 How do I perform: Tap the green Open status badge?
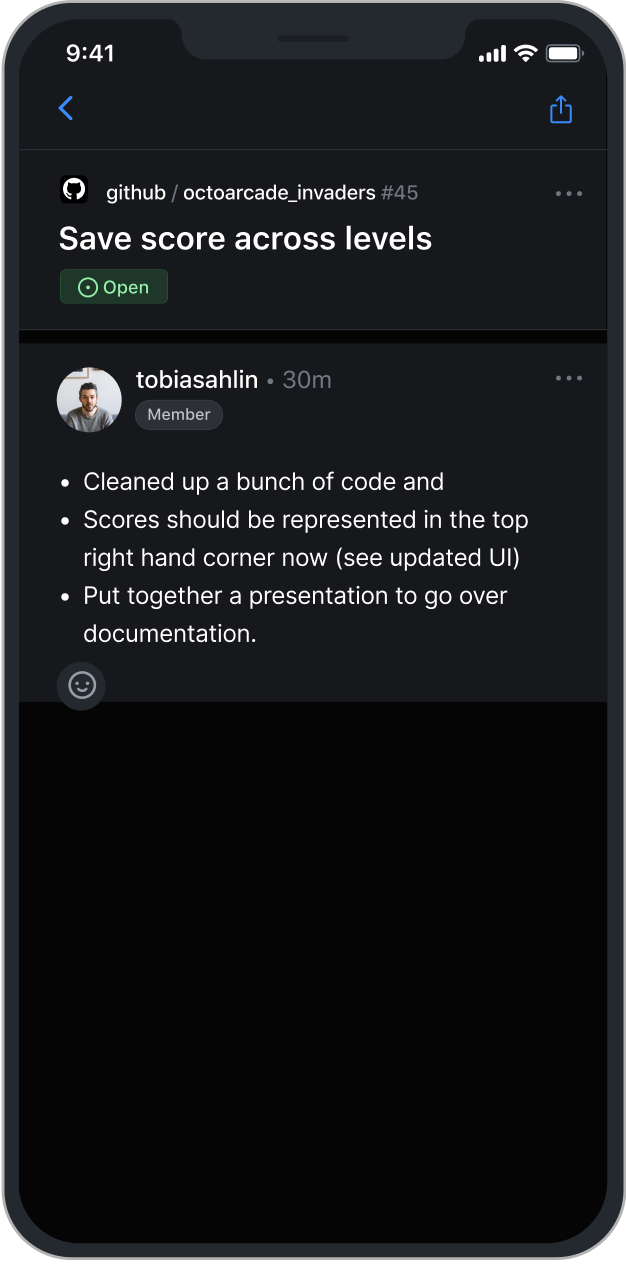(114, 287)
